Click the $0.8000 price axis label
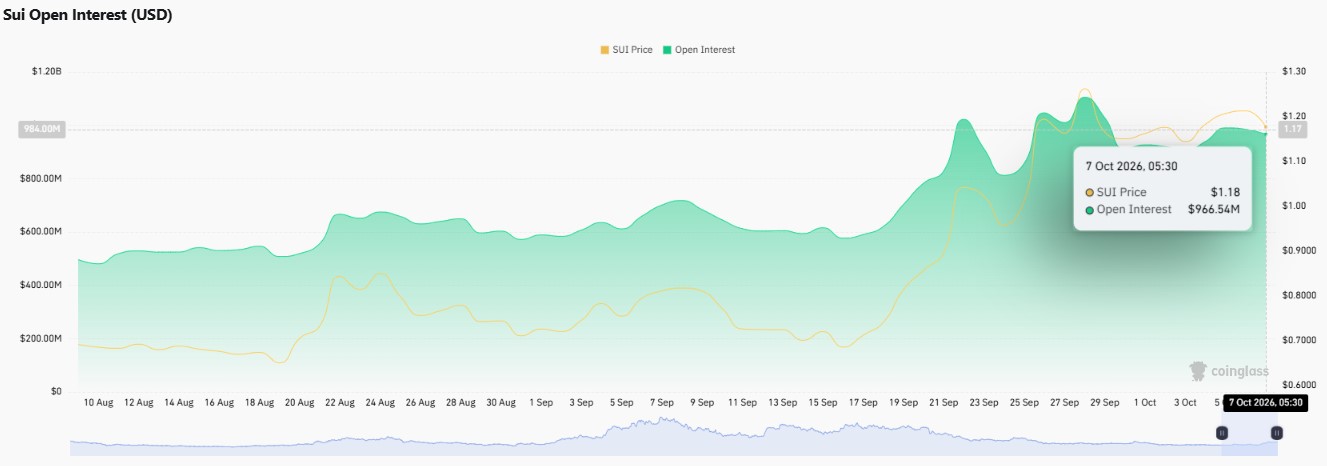 pos(1298,296)
